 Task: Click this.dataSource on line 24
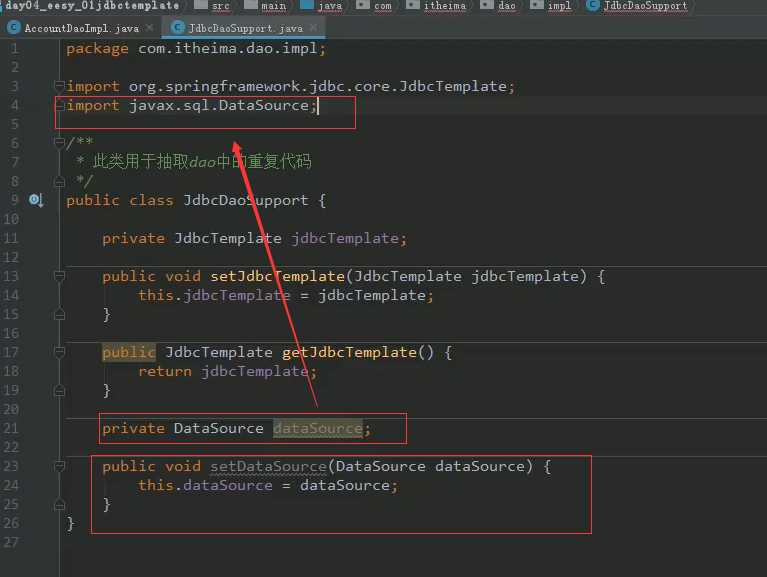[205, 485]
